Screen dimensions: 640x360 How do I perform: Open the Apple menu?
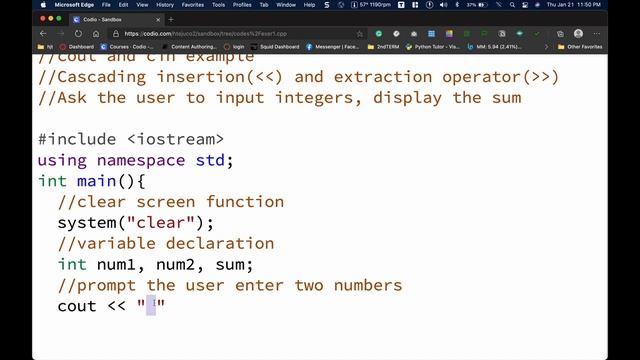point(43,5)
